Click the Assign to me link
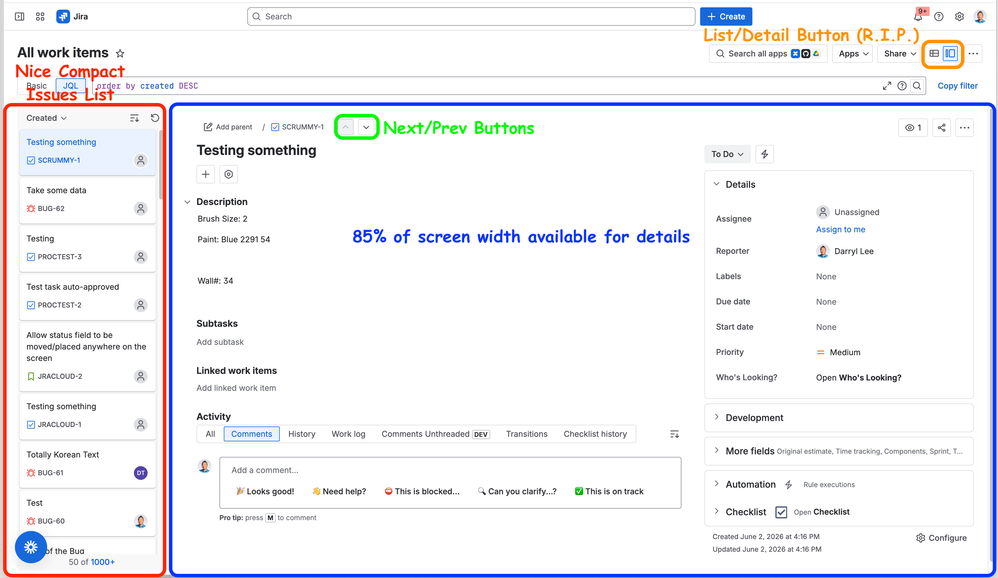This screenshot has width=998, height=578. pyautogui.click(x=840, y=229)
